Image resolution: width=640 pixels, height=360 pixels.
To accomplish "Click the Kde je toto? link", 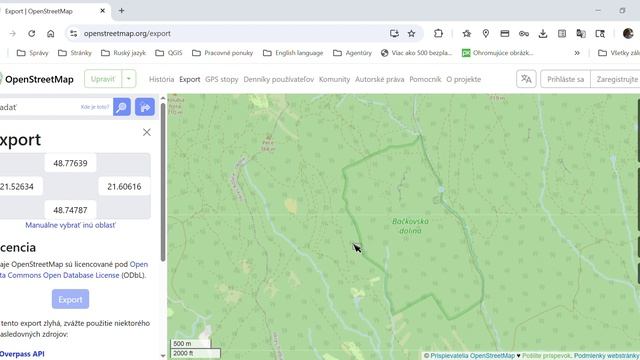I will (95, 107).
